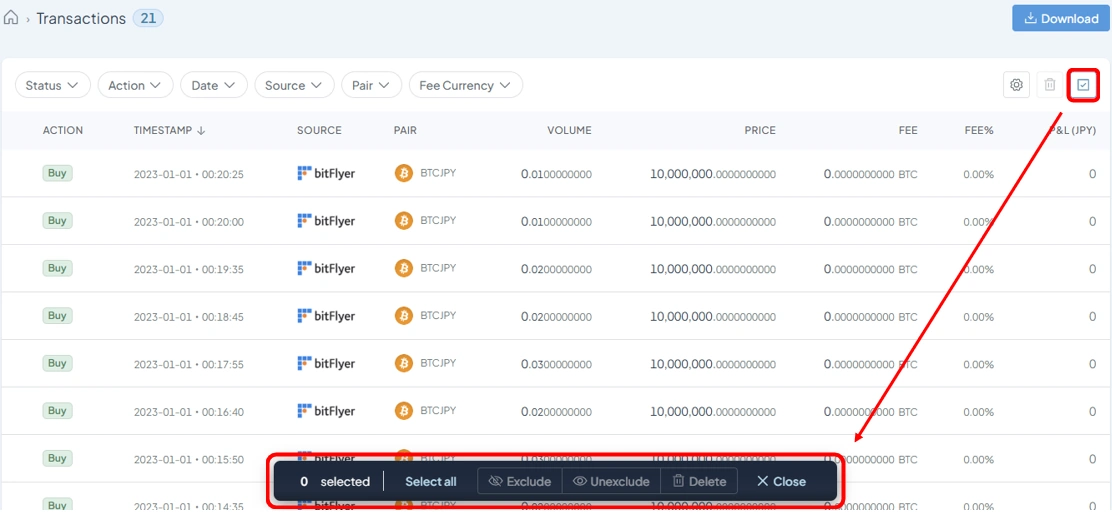Click the VOLUME column header
Image resolution: width=1112 pixels, height=514 pixels.
click(x=569, y=130)
